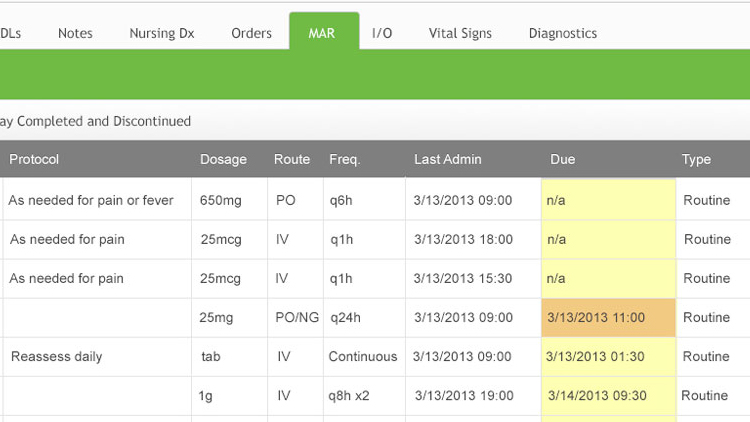
Task: Click the Type column header
Action: pos(696,159)
